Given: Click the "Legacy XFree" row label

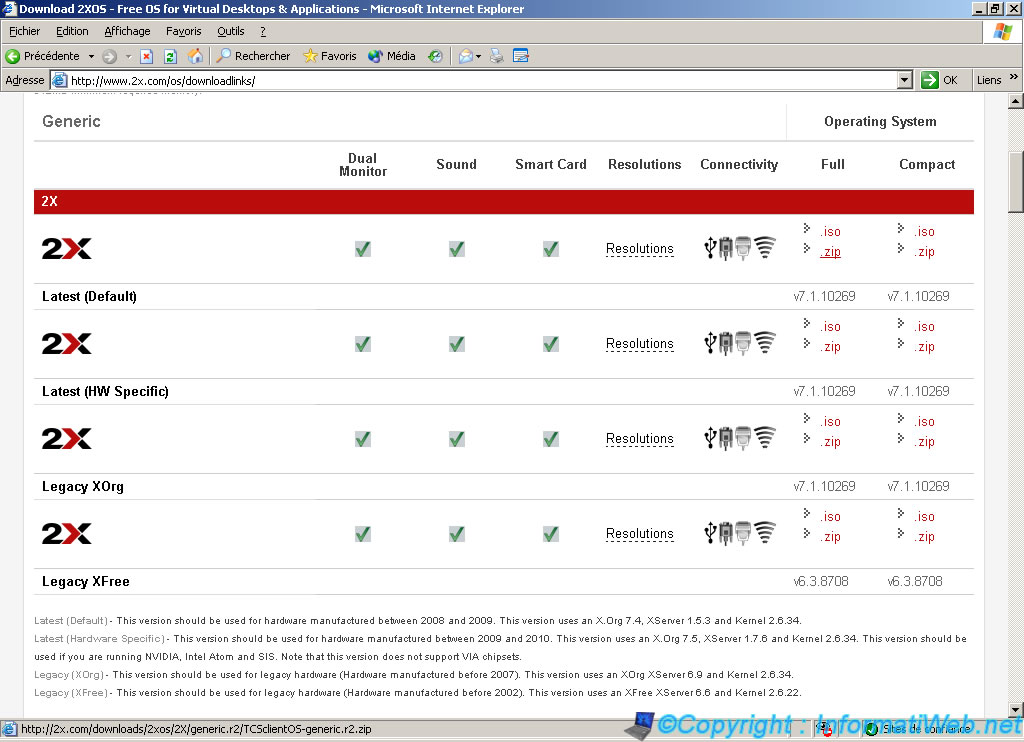Looking at the screenshot, I should click(x=86, y=581).
